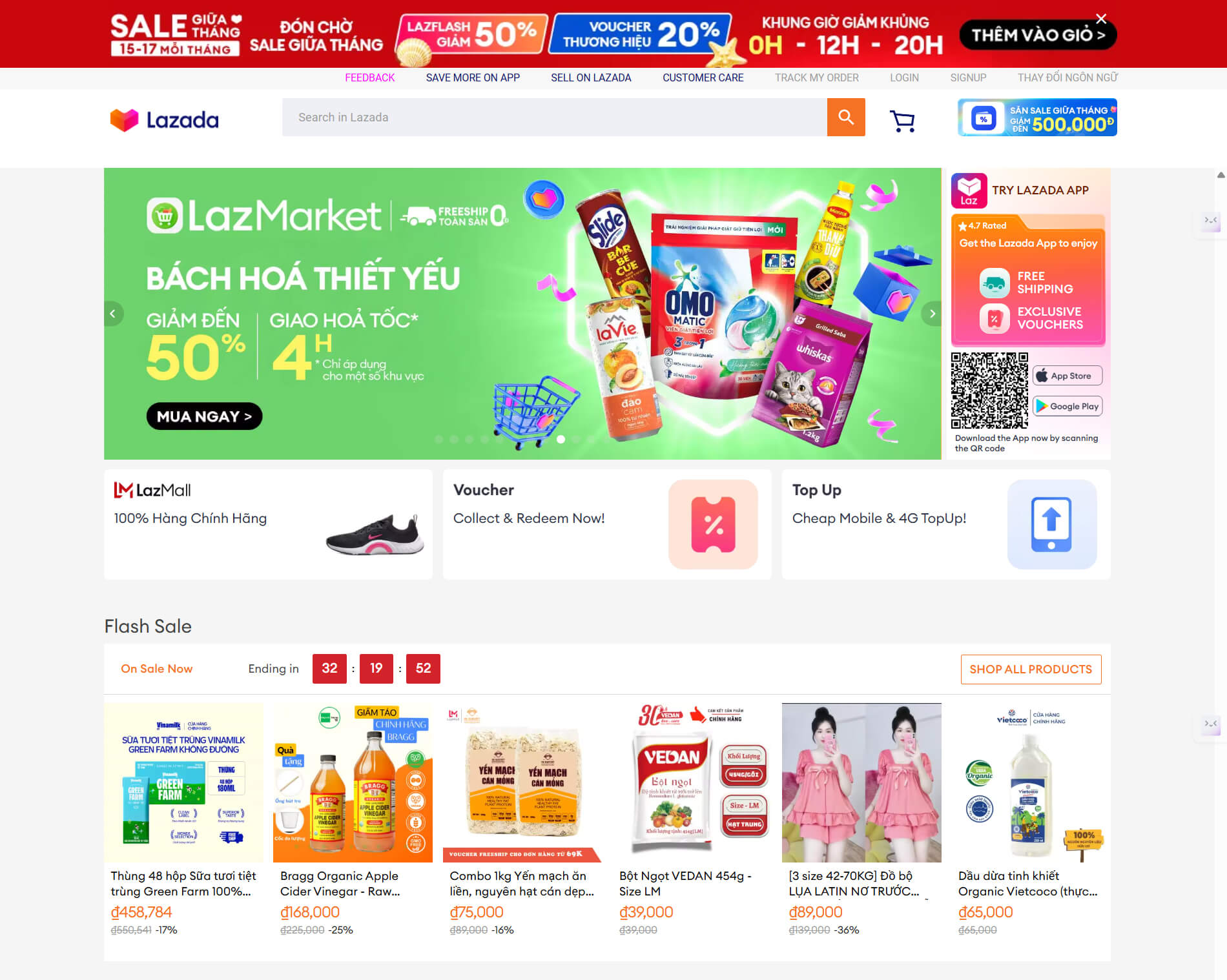Screen dimensions: 1227x980
Task: Select the On Sale Now tab
Action: coord(156,669)
